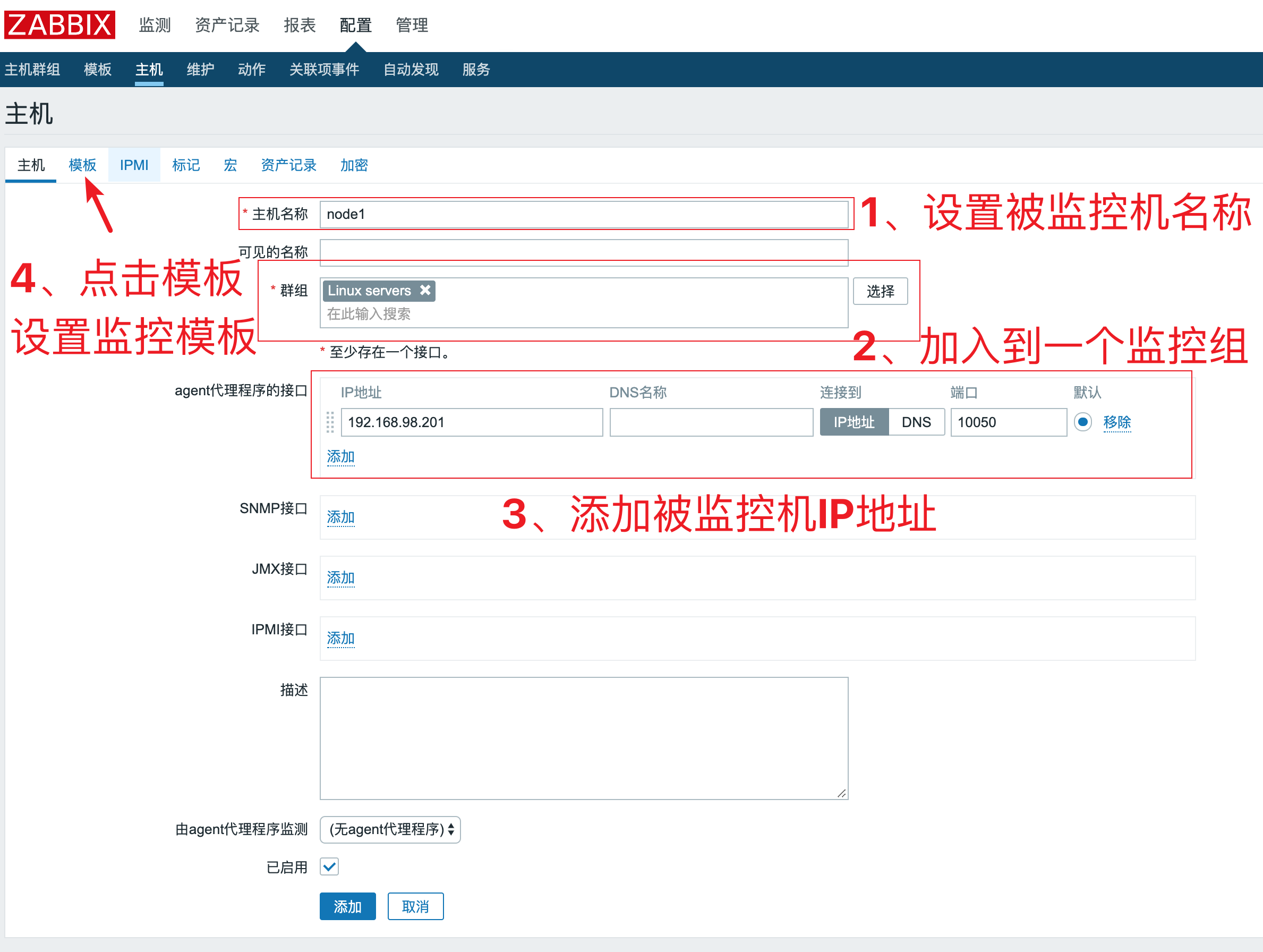This screenshot has height=952, width=1263.
Task: Select the 默认 radio button
Action: pos(1082,422)
